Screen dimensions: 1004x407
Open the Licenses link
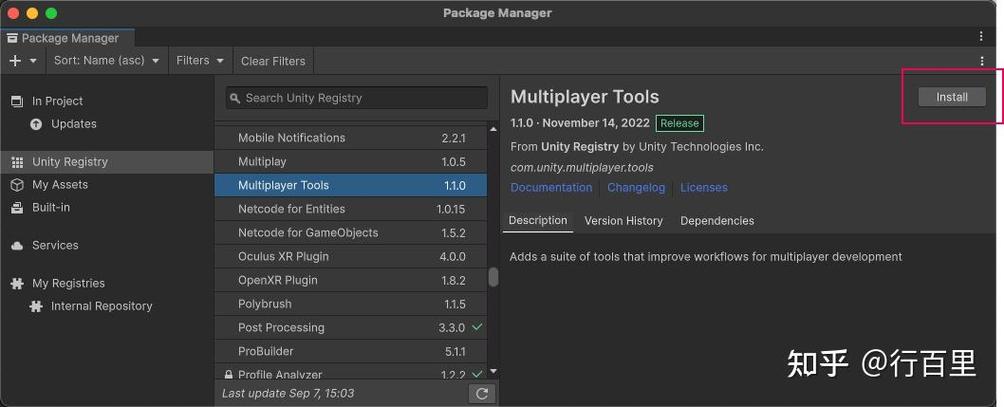click(x=704, y=188)
